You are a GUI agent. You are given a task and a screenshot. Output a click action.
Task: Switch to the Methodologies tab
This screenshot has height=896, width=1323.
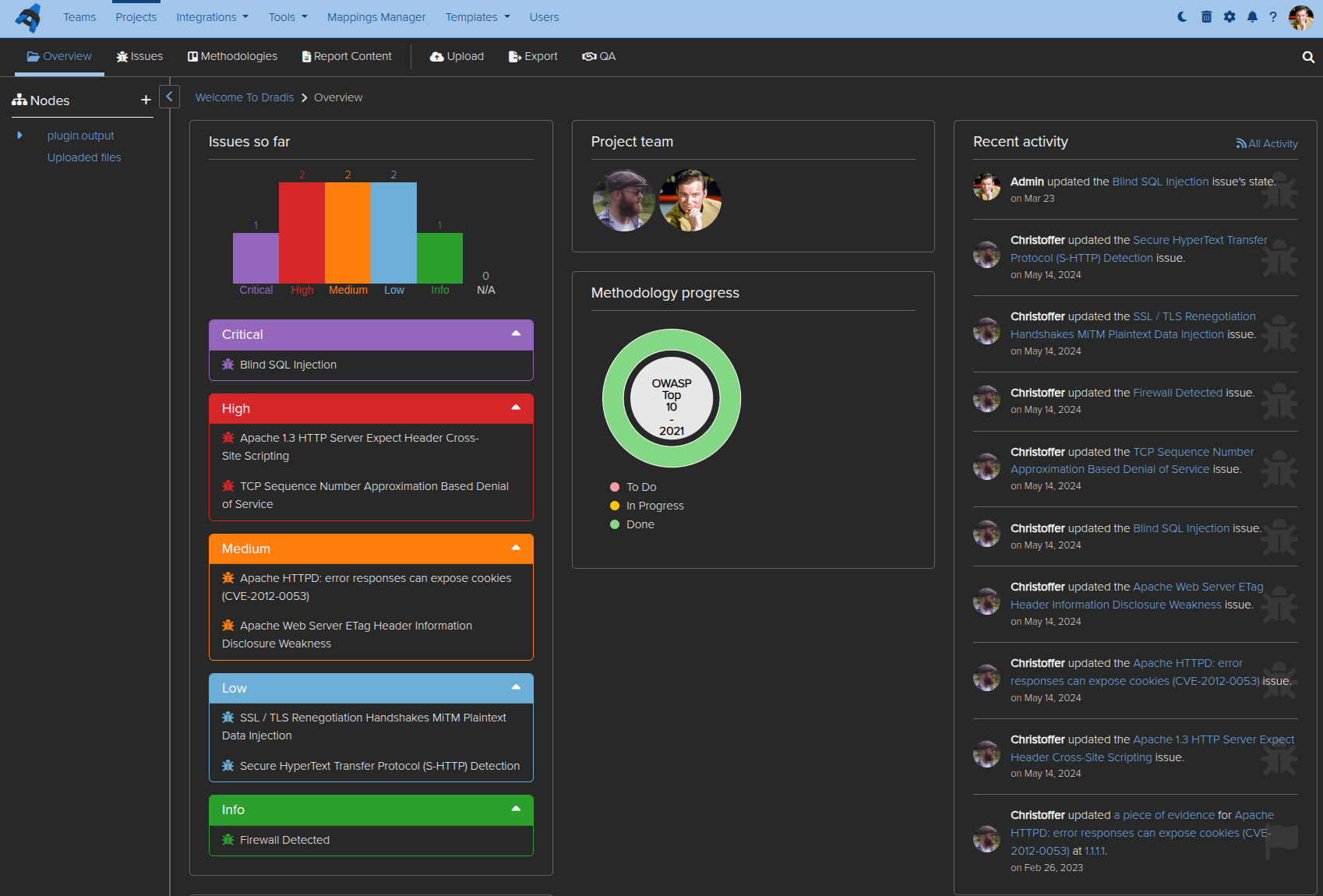tap(232, 56)
